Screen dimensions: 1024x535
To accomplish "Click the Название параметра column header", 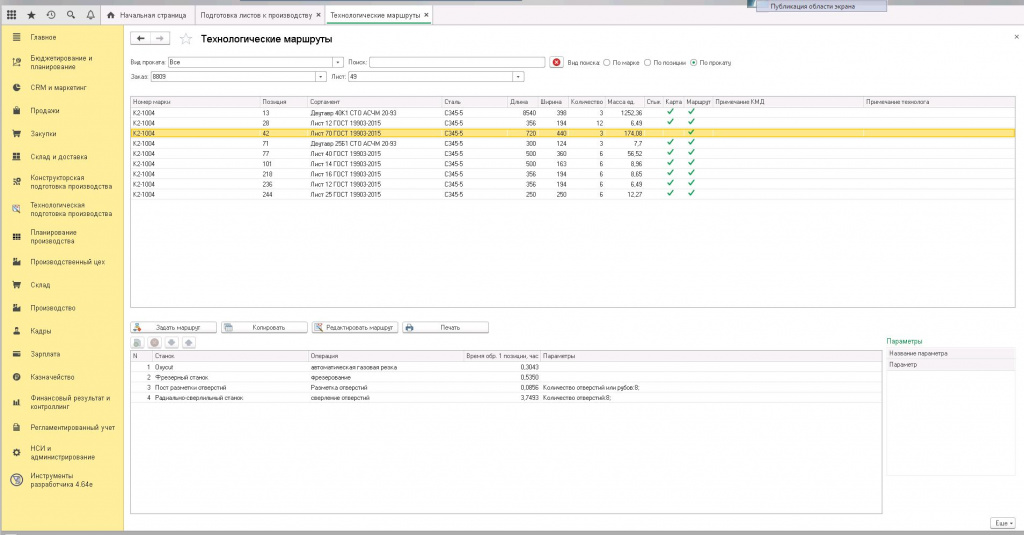I will pyautogui.click(x=950, y=353).
